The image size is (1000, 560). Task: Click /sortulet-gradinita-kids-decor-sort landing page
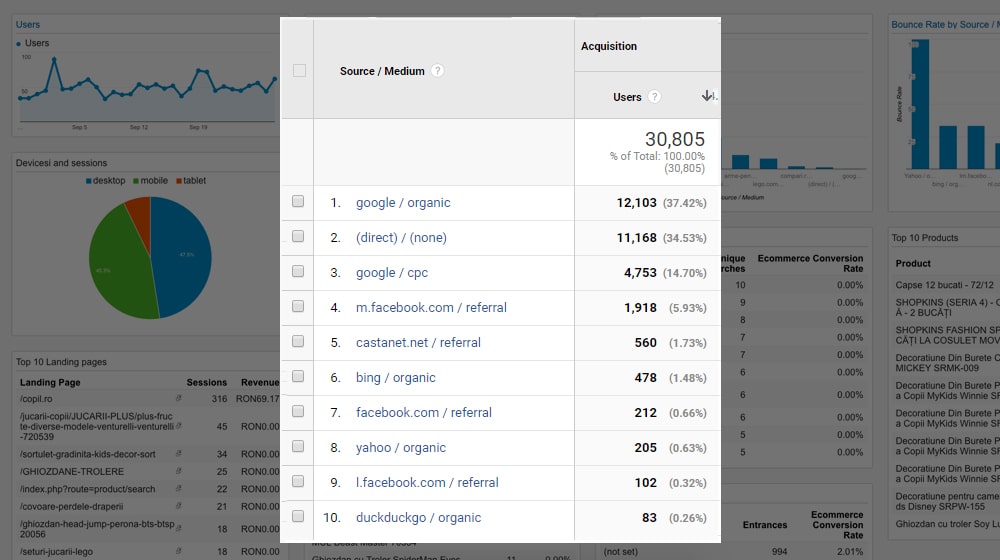click(87, 454)
